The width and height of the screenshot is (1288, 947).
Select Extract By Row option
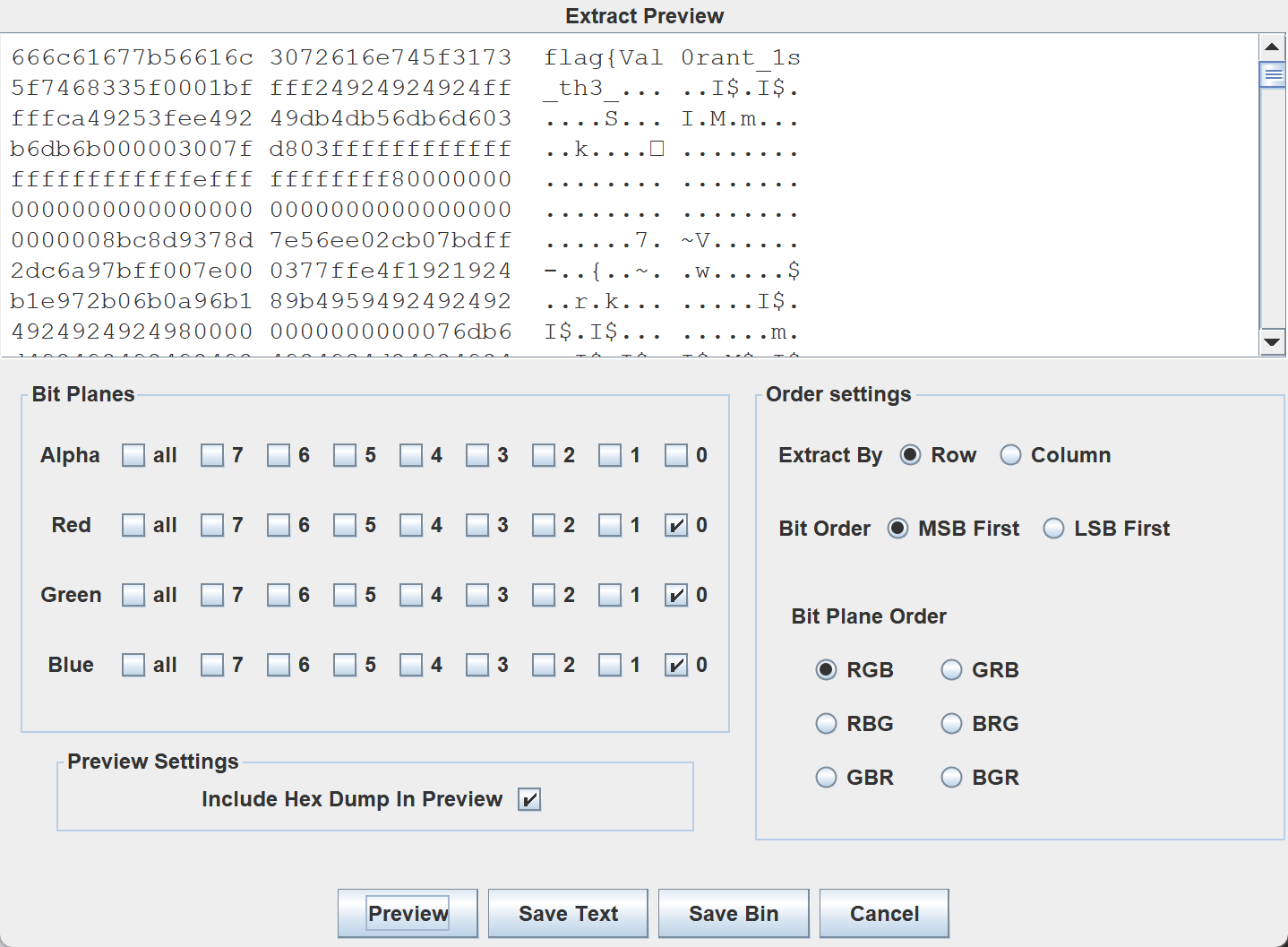[x=911, y=455]
